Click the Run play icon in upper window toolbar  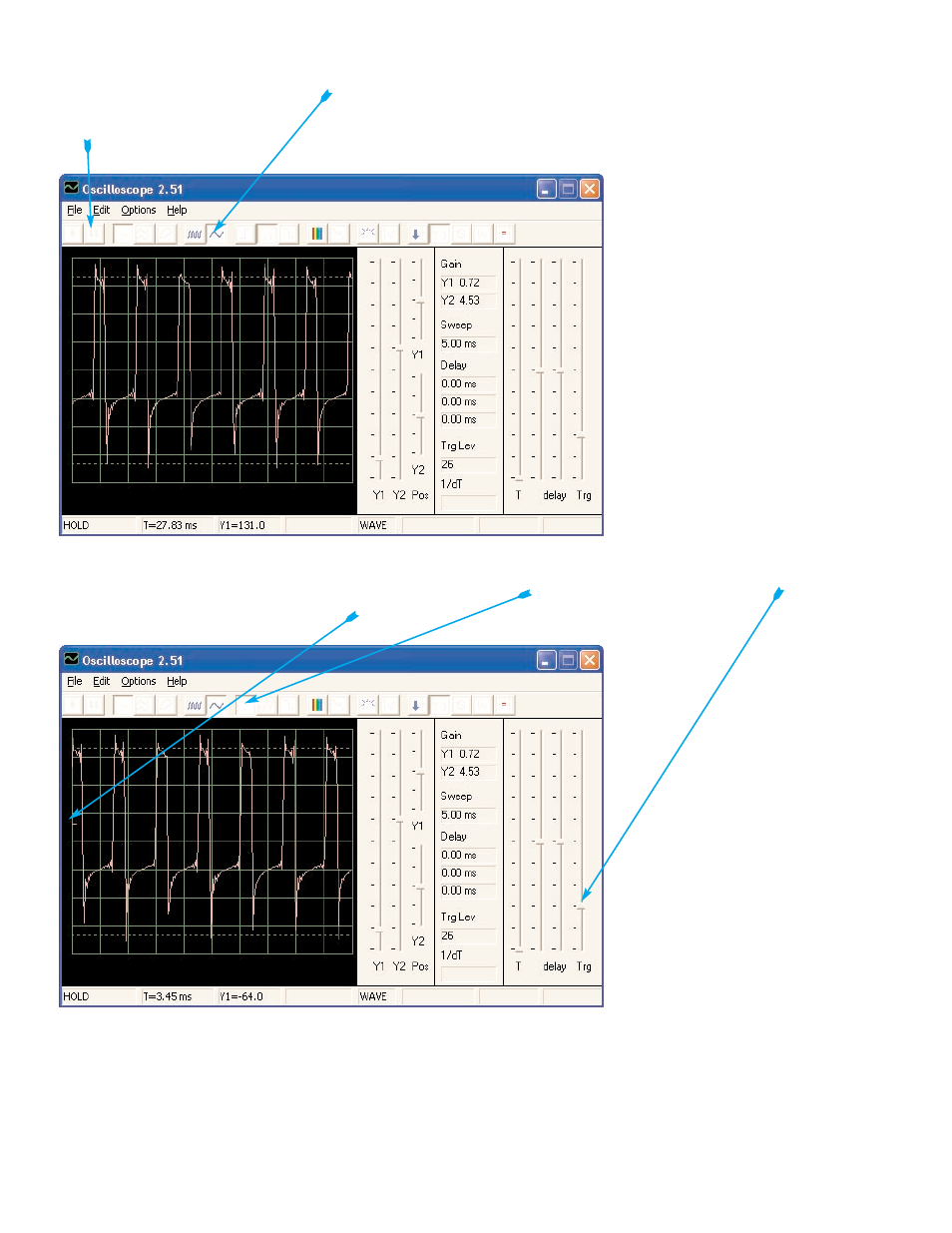click(73, 234)
